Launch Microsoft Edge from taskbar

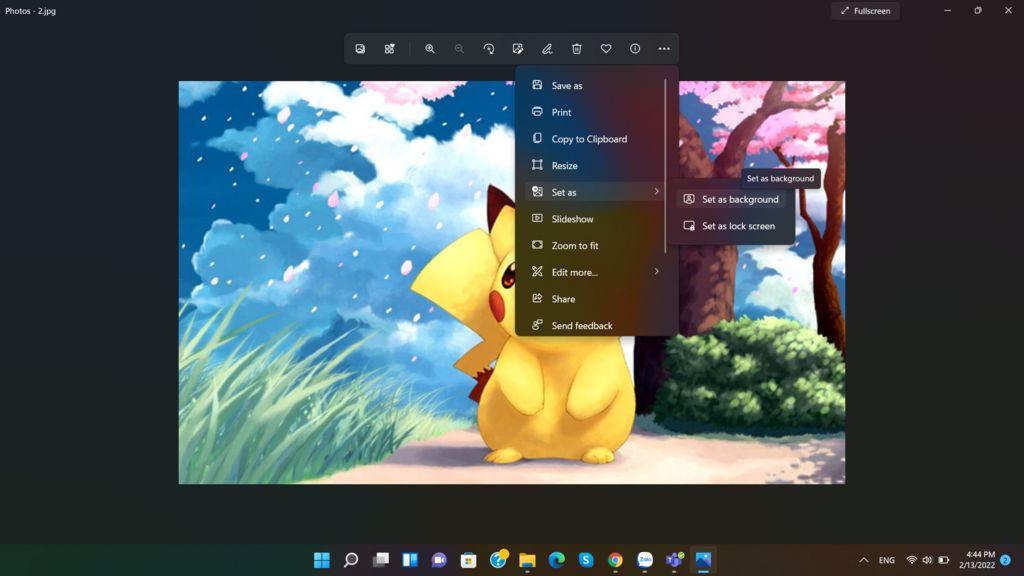[x=556, y=560]
